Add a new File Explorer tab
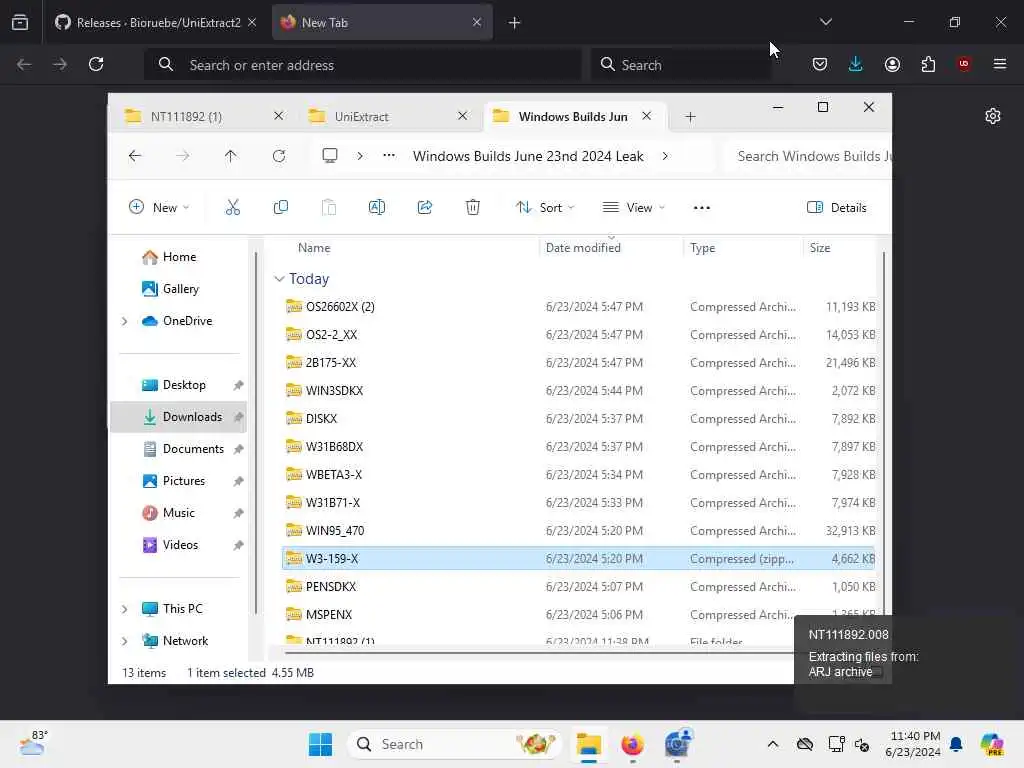 690,117
